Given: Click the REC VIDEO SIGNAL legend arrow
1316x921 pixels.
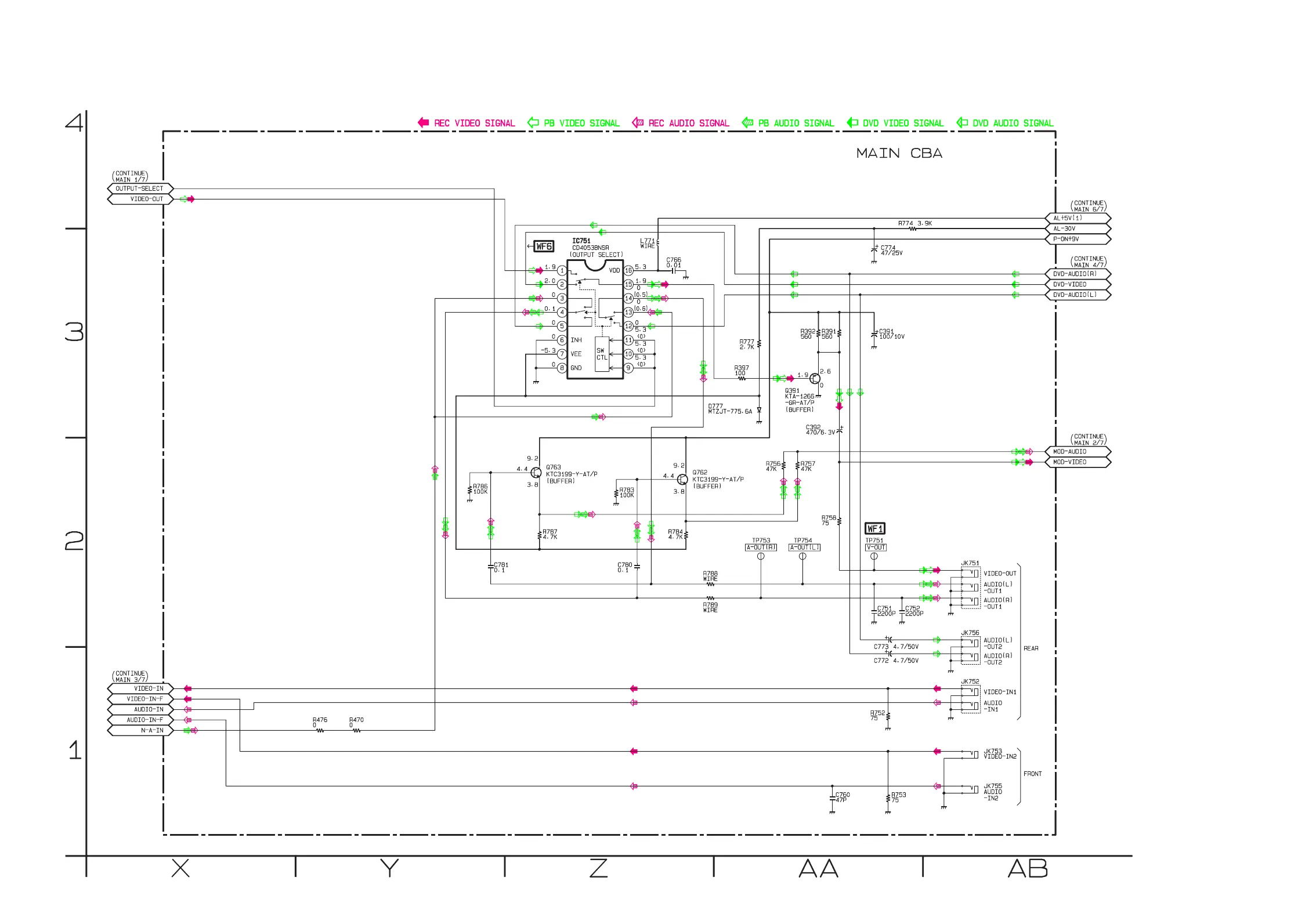Looking at the screenshot, I should [x=423, y=122].
